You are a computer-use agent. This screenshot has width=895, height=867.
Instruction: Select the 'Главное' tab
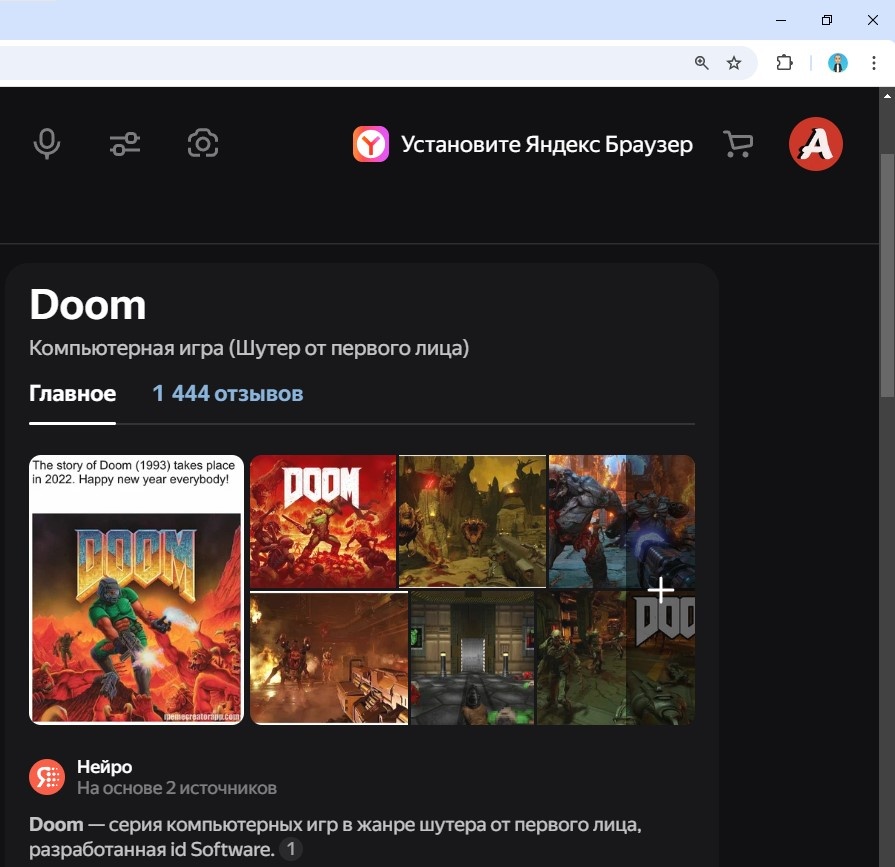coord(72,394)
